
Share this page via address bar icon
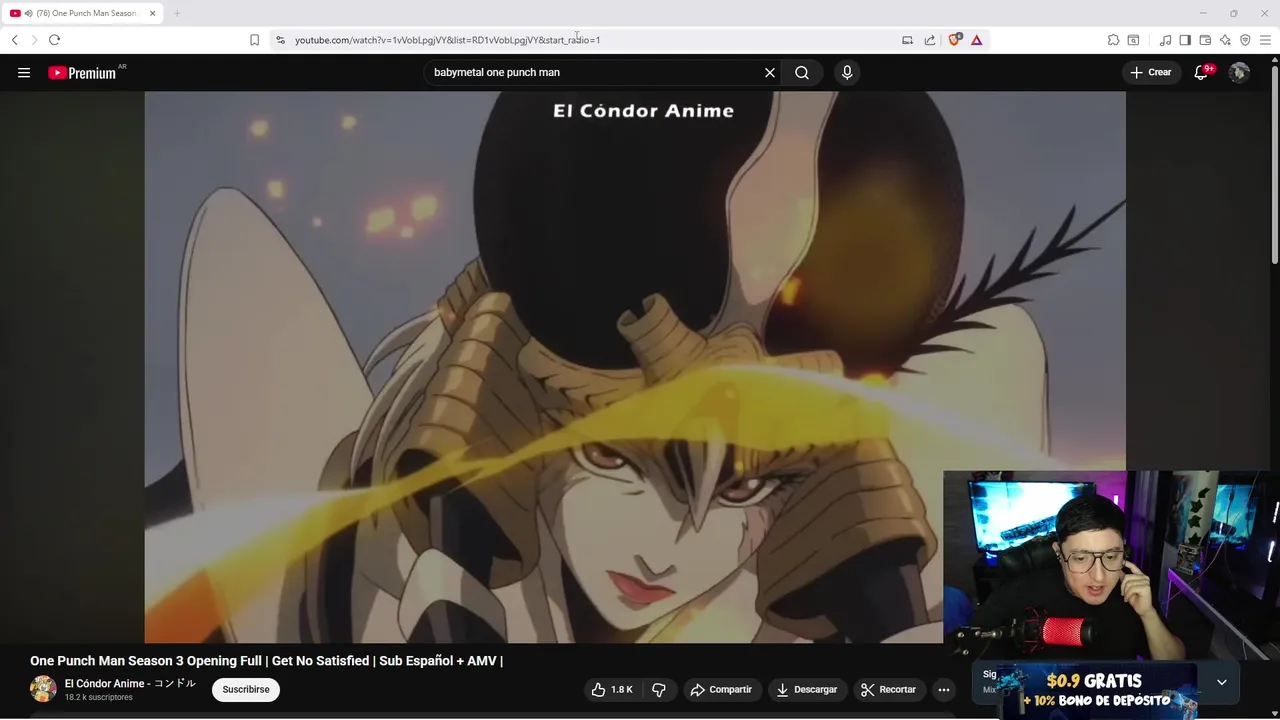coord(929,40)
